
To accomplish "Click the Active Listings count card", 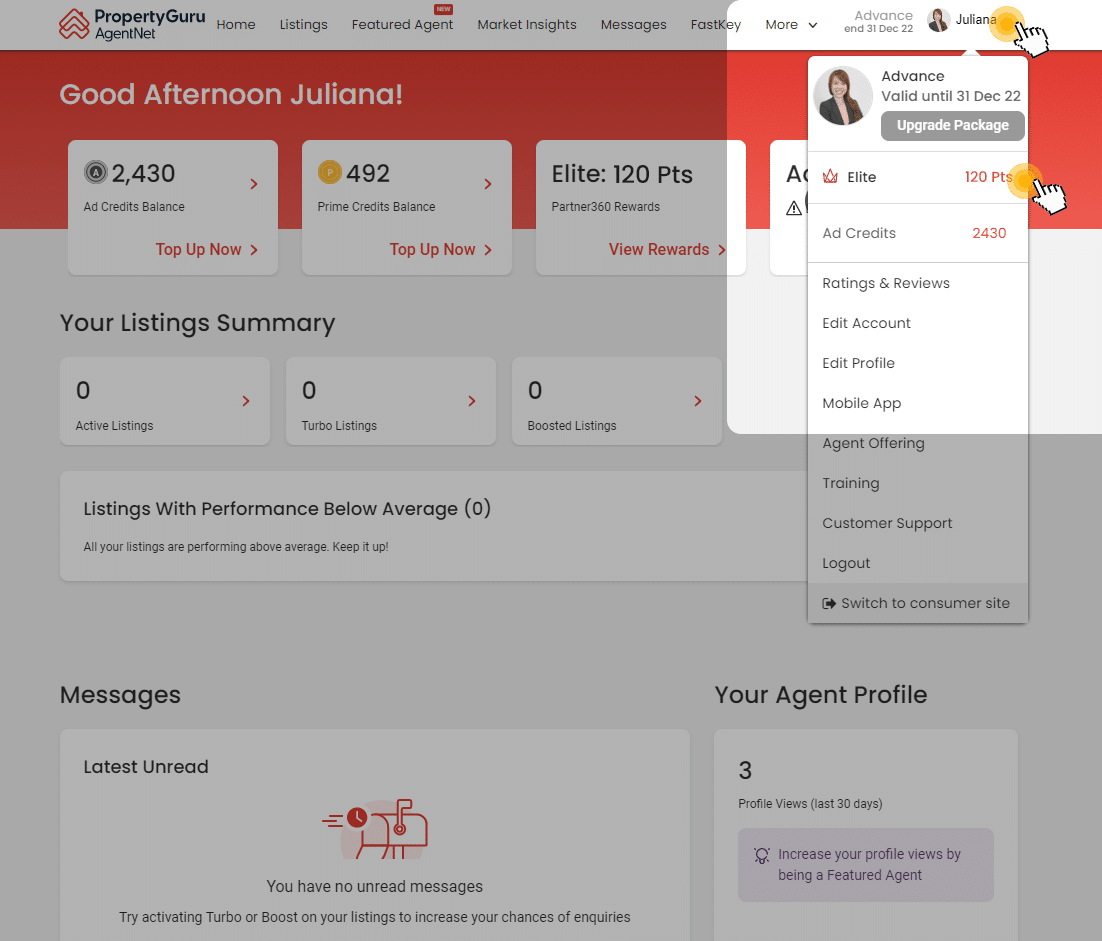I will coord(165,401).
